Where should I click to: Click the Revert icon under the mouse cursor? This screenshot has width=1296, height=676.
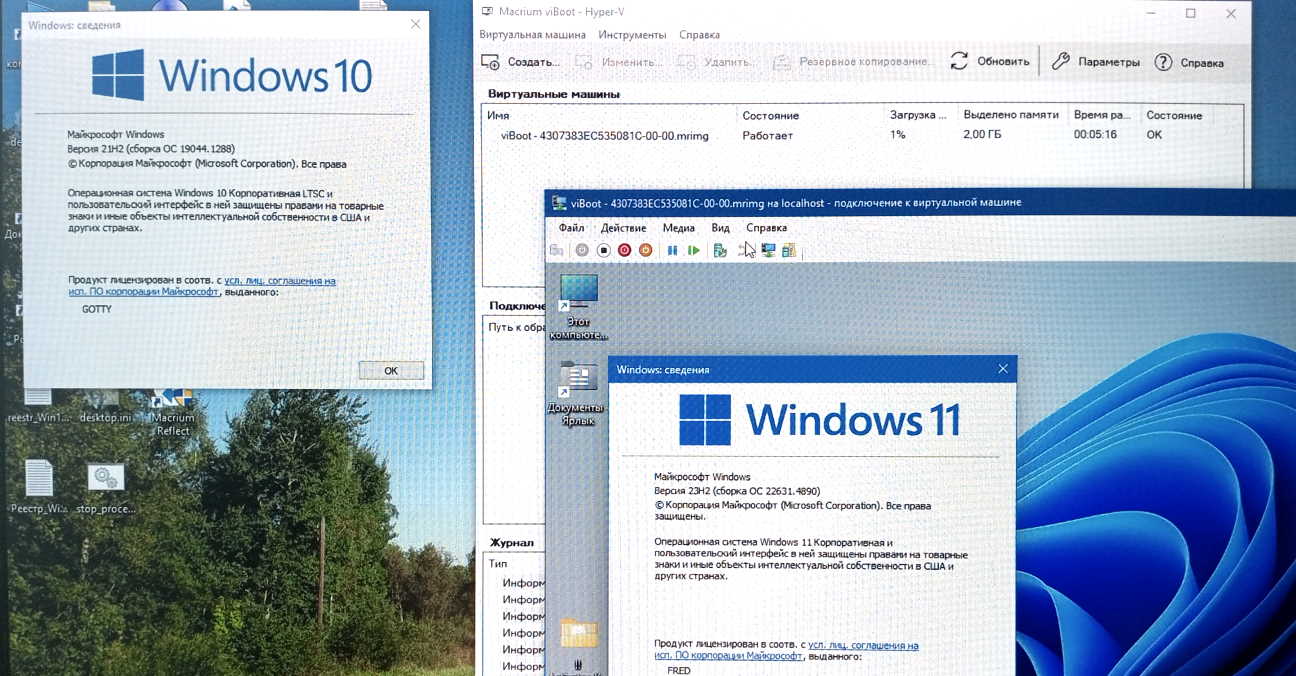coord(745,250)
